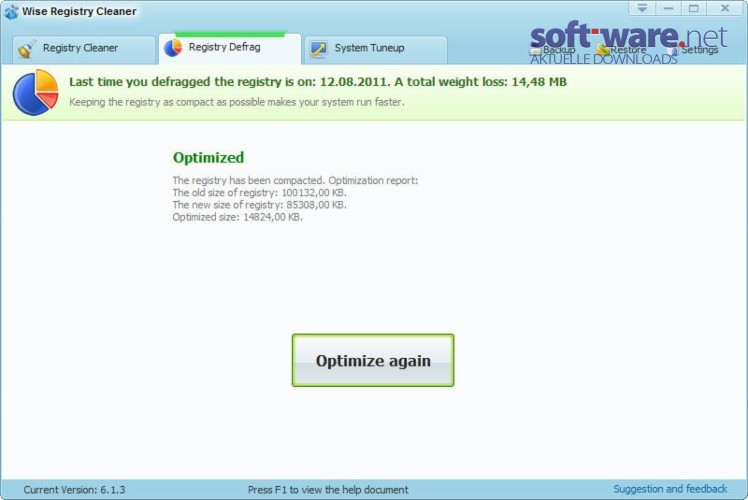This screenshot has width=748, height=500.
Task: Click 'Current Version: 6.1.3' in status bar
Action: point(74,490)
